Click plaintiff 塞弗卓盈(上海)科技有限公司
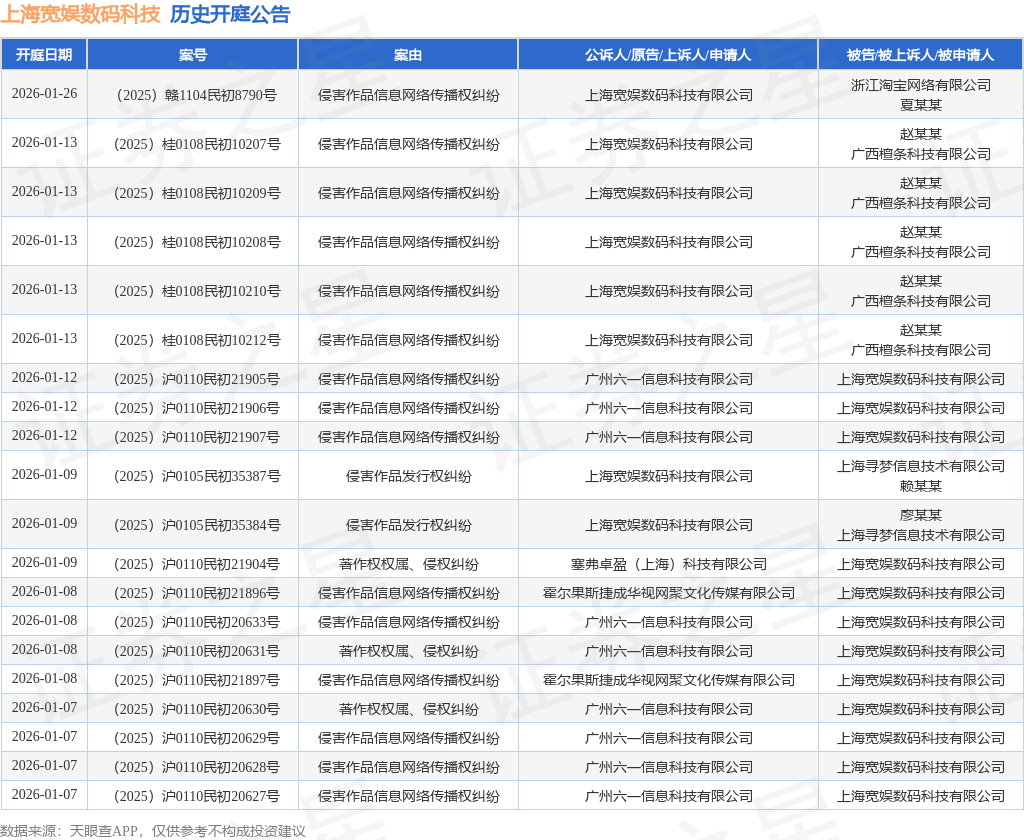Image resolution: width=1024 pixels, height=840 pixels. click(668, 564)
